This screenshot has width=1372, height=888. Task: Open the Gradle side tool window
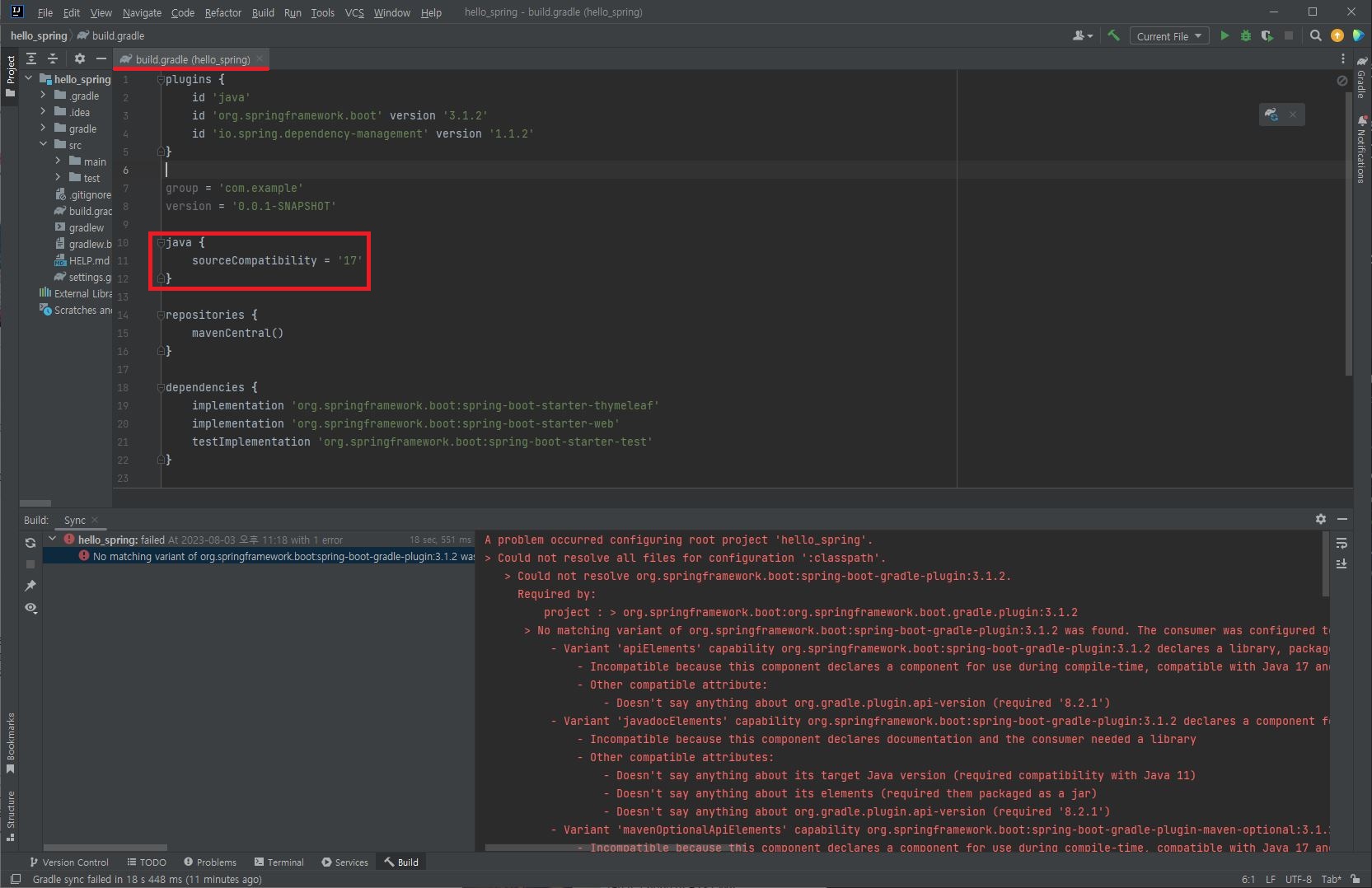pos(1361,77)
